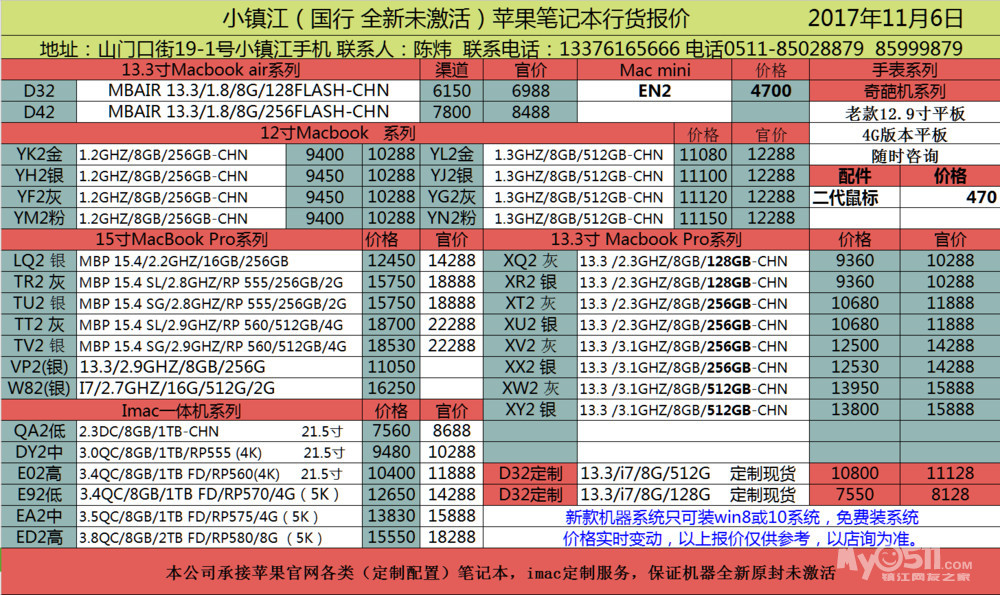Click the 18530 price for TV2
The height and width of the screenshot is (595, 1000).
(391, 346)
